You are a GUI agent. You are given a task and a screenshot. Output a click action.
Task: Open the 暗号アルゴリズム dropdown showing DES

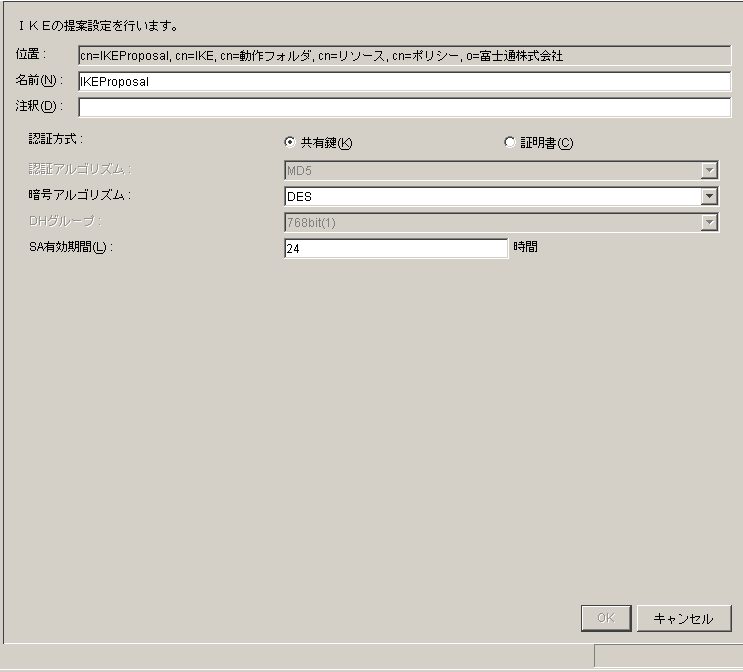pos(501,197)
